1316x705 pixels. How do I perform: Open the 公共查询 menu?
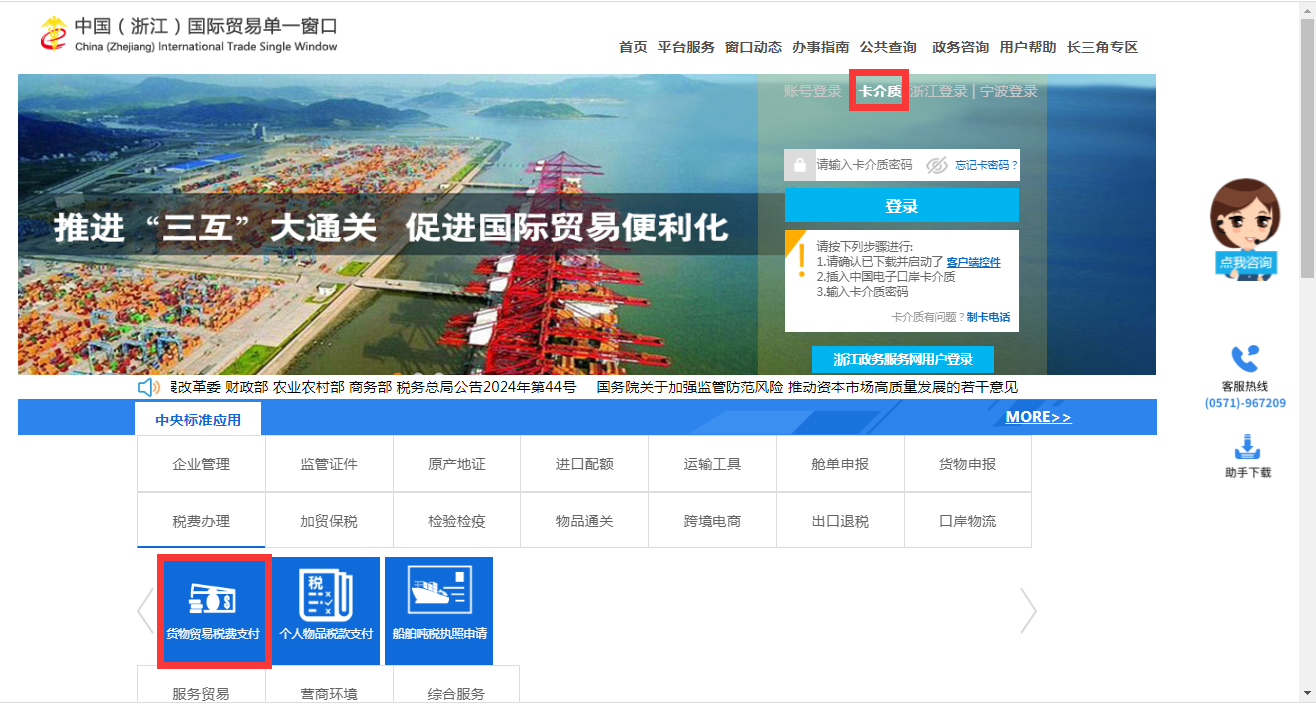click(x=888, y=47)
